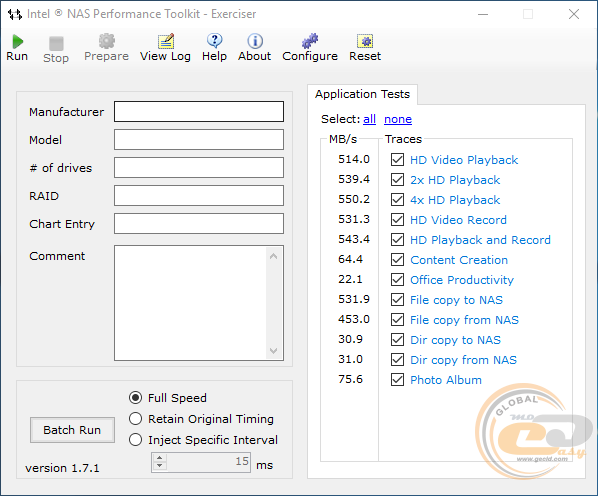
Task: Uncheck File copy to NAS checkbox
Action: (397, 299)
